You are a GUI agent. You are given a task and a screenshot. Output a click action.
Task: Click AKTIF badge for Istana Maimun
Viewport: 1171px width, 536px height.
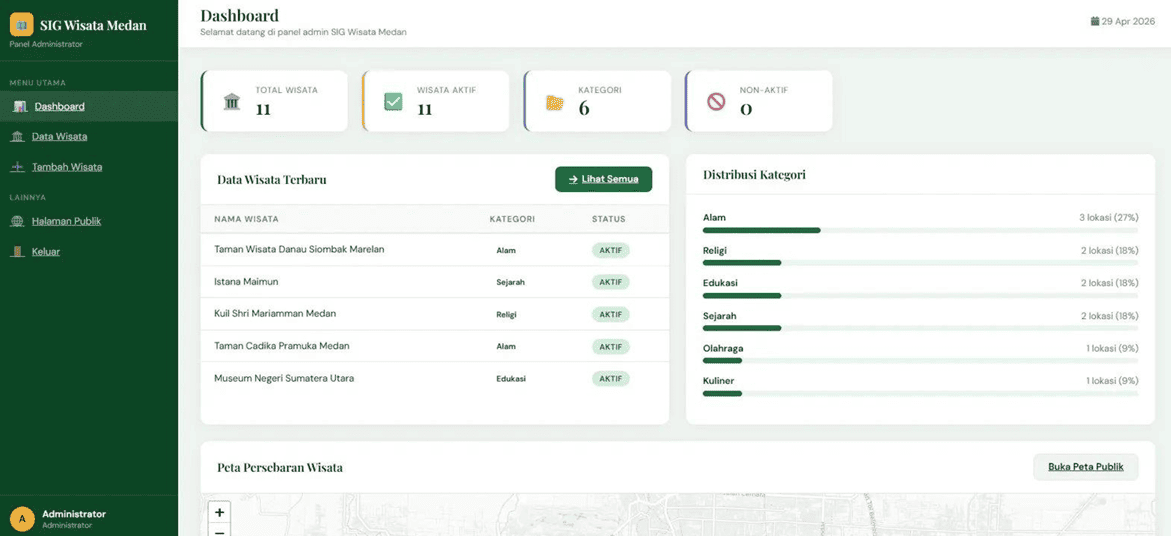coord(611,282)
